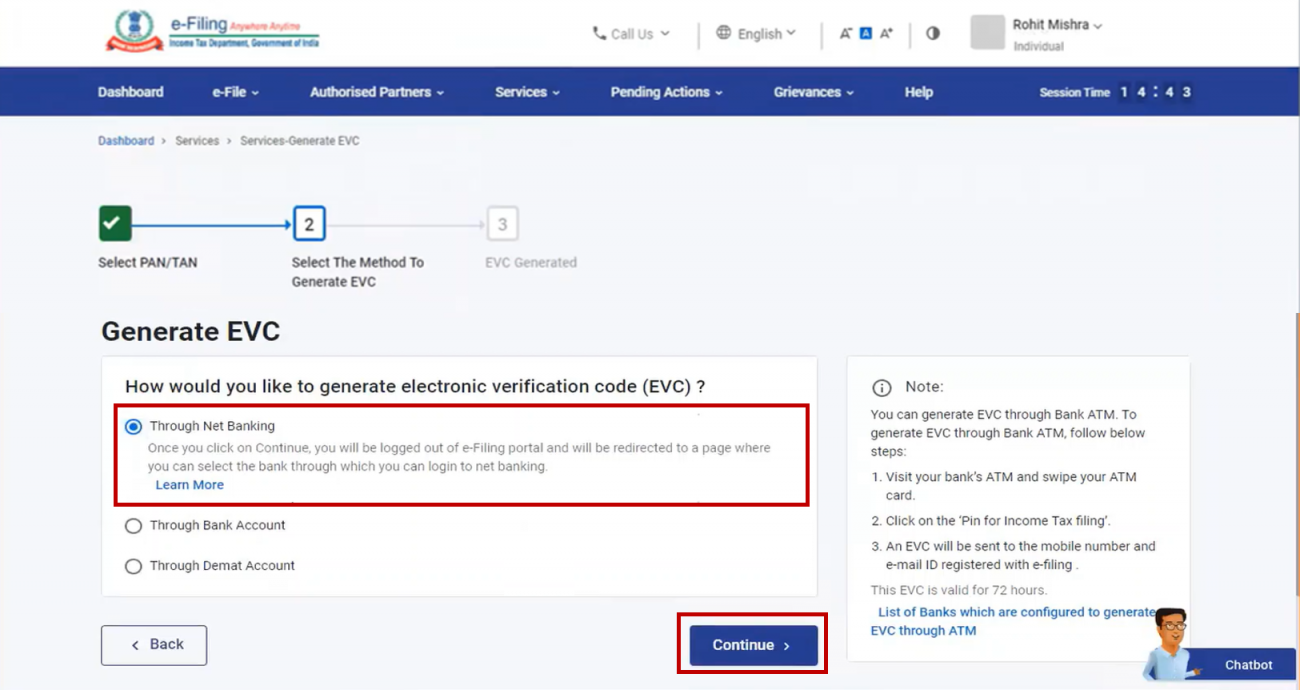Screen dimensions: 1300x690
Task: Select Through Demat Account option
Action: (x=133, y=565)
